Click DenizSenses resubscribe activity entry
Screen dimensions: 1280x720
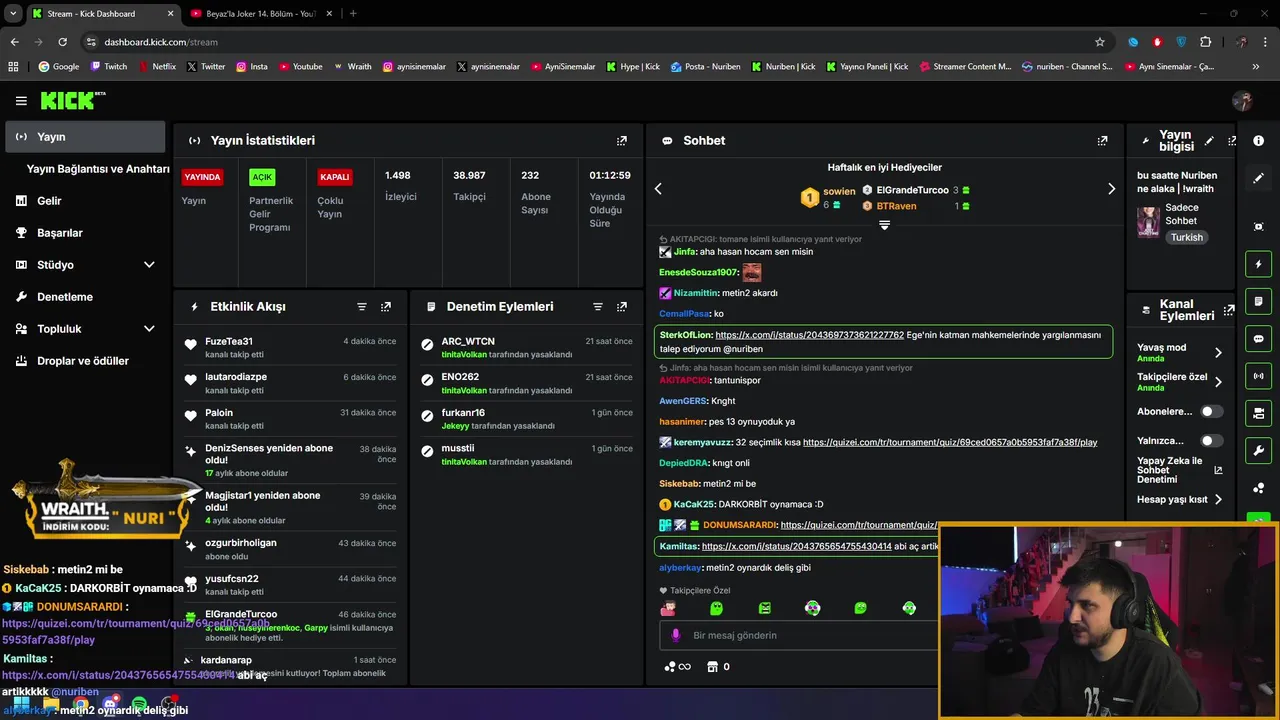[x=290, y=460]
